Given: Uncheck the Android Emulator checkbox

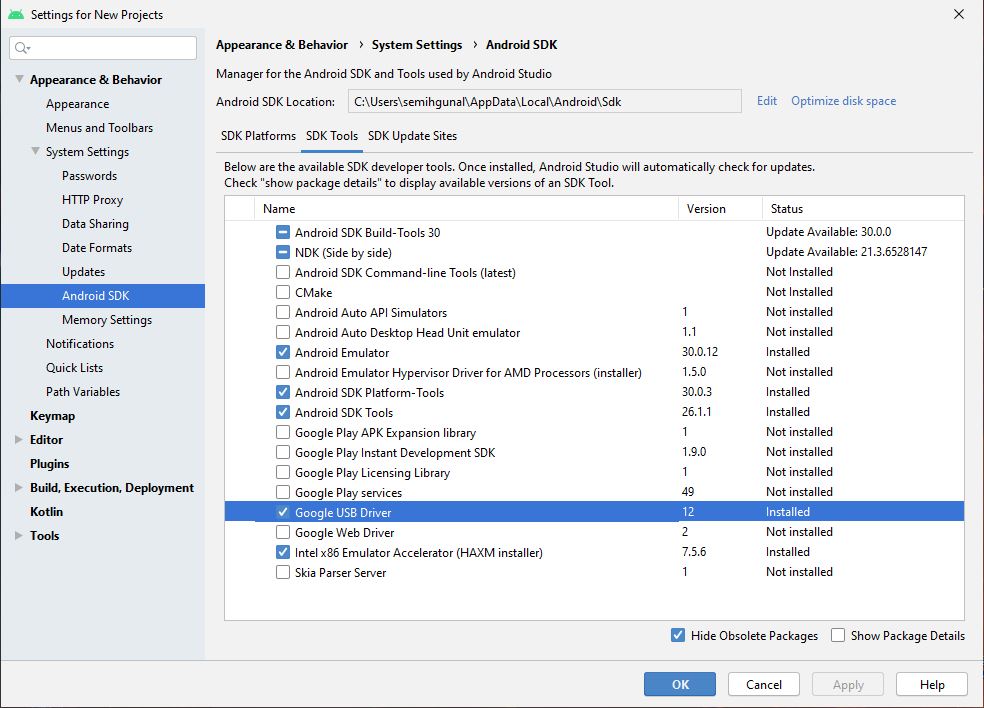Looking at the screenshot, I should click(283, 352).
